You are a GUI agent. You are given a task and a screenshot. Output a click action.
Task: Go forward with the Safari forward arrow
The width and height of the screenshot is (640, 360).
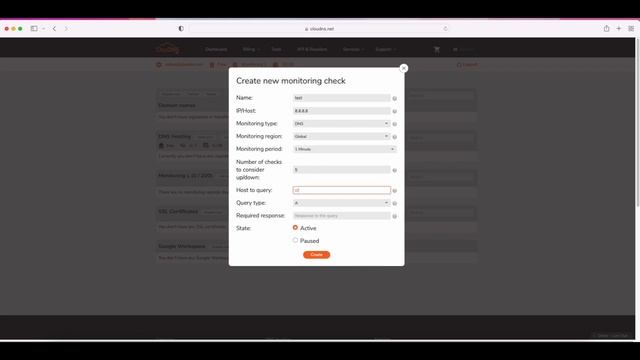66,29
